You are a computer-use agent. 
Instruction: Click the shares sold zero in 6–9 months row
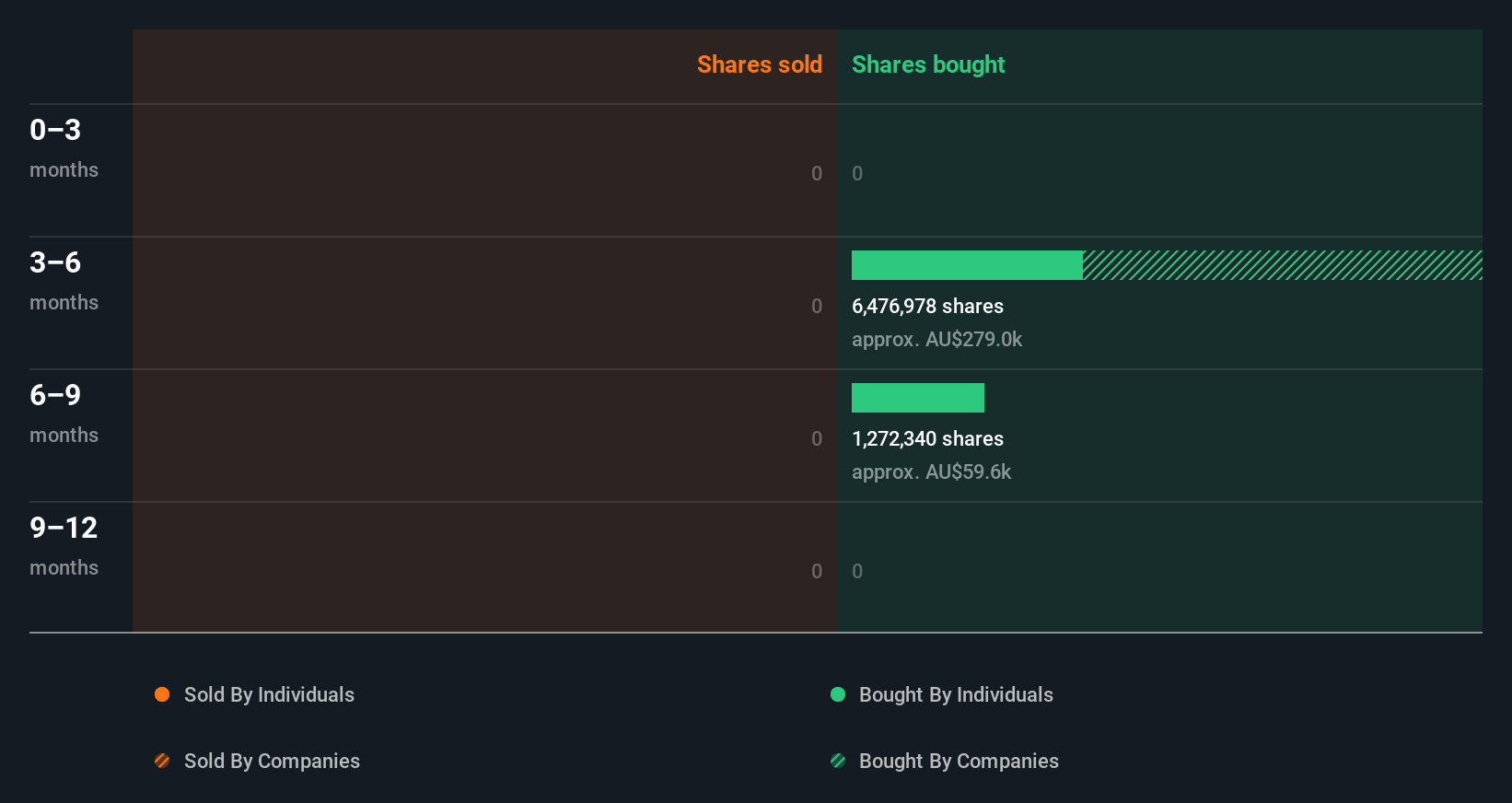[x=817, y=438]
